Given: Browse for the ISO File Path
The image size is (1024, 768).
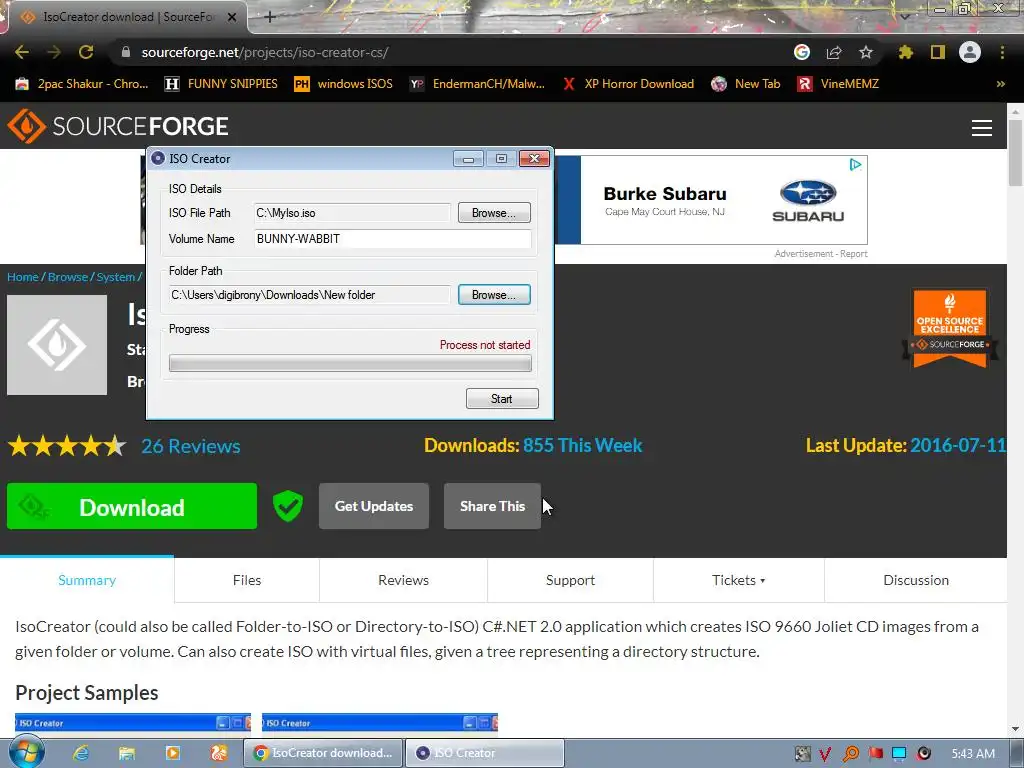Looking at the screenshot, I should tap(494, 213).
